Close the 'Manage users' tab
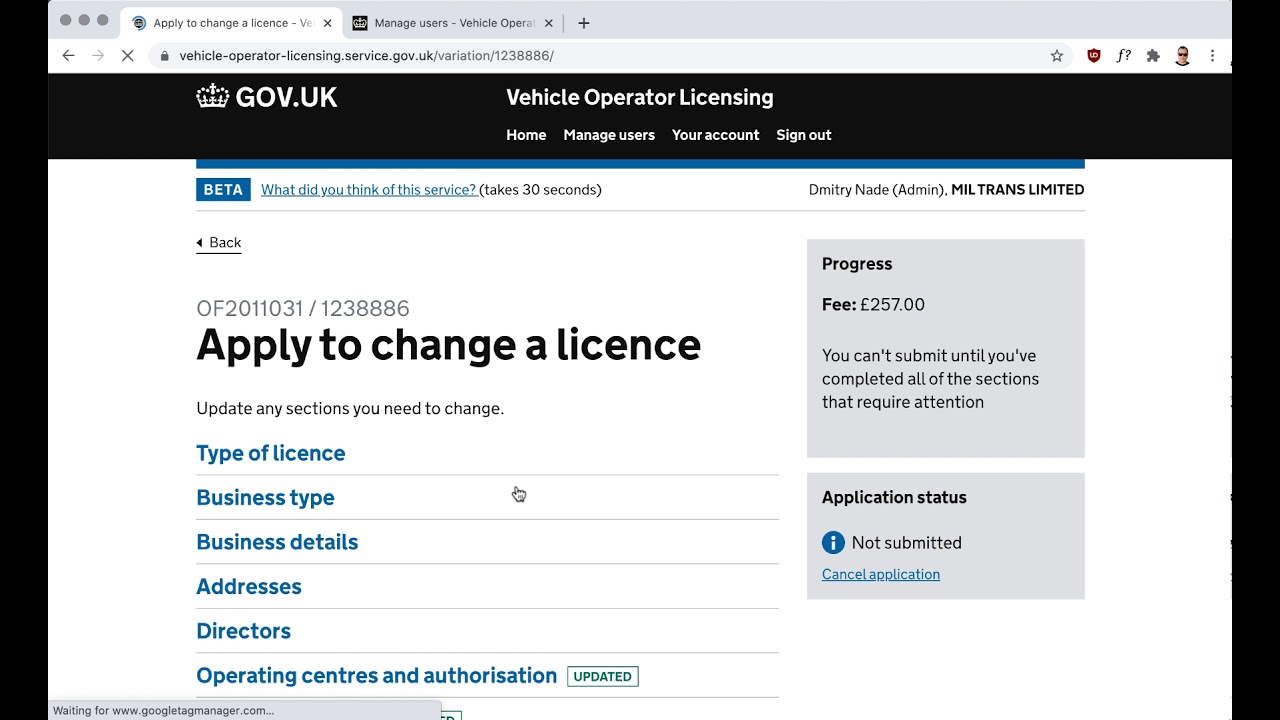 point(548,23)
